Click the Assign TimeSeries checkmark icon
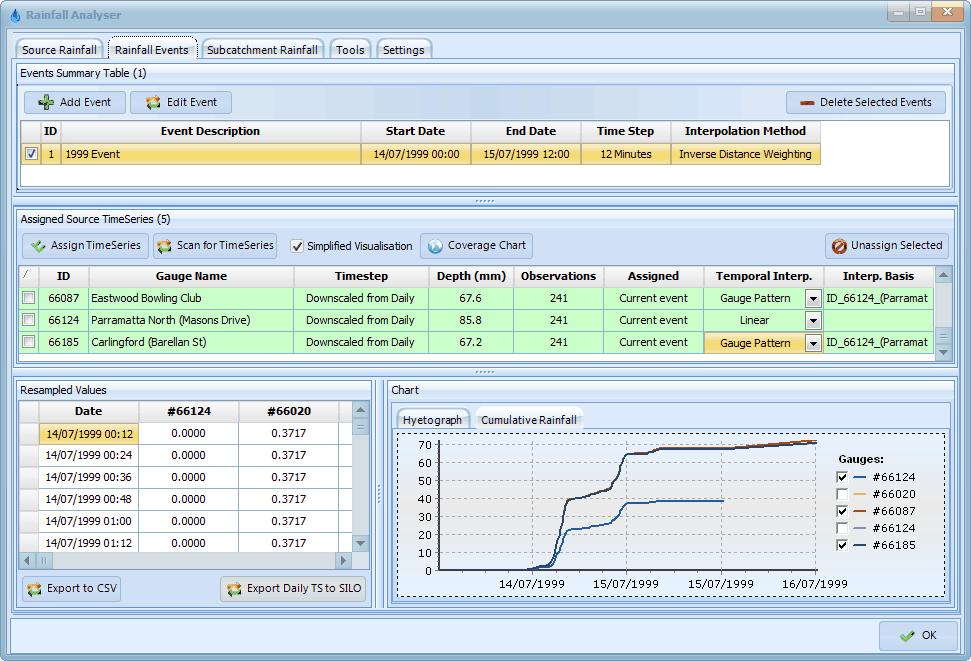The width and height of the screenshot is (971, 661). point(38,246)
